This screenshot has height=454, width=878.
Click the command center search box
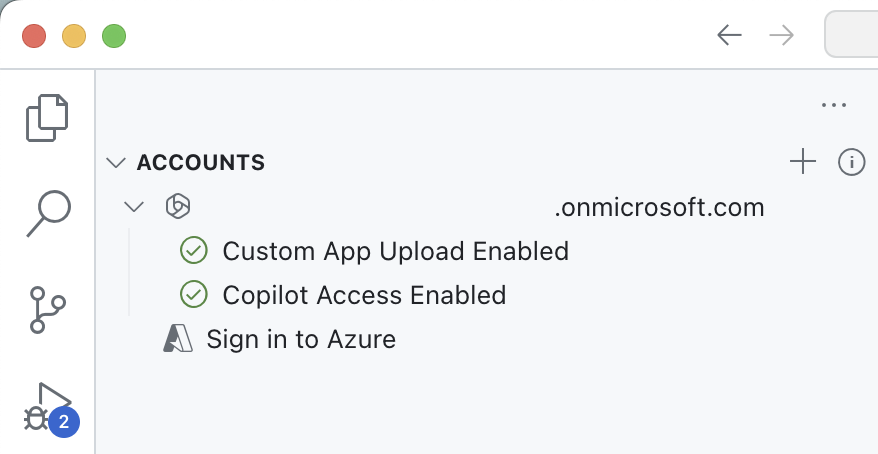click(x=852, y=36)
